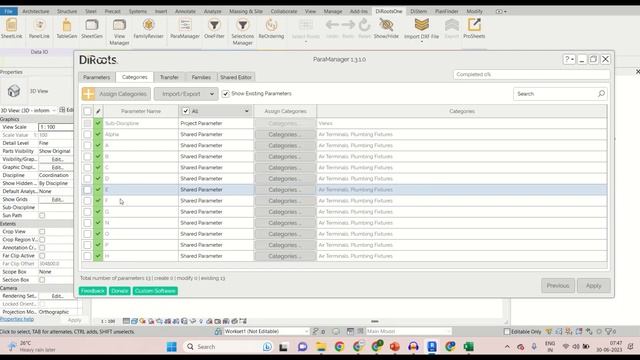Click the Custom Software button
Image resolution: width=640 pixels, height=360 pixels.
point(155,291)
